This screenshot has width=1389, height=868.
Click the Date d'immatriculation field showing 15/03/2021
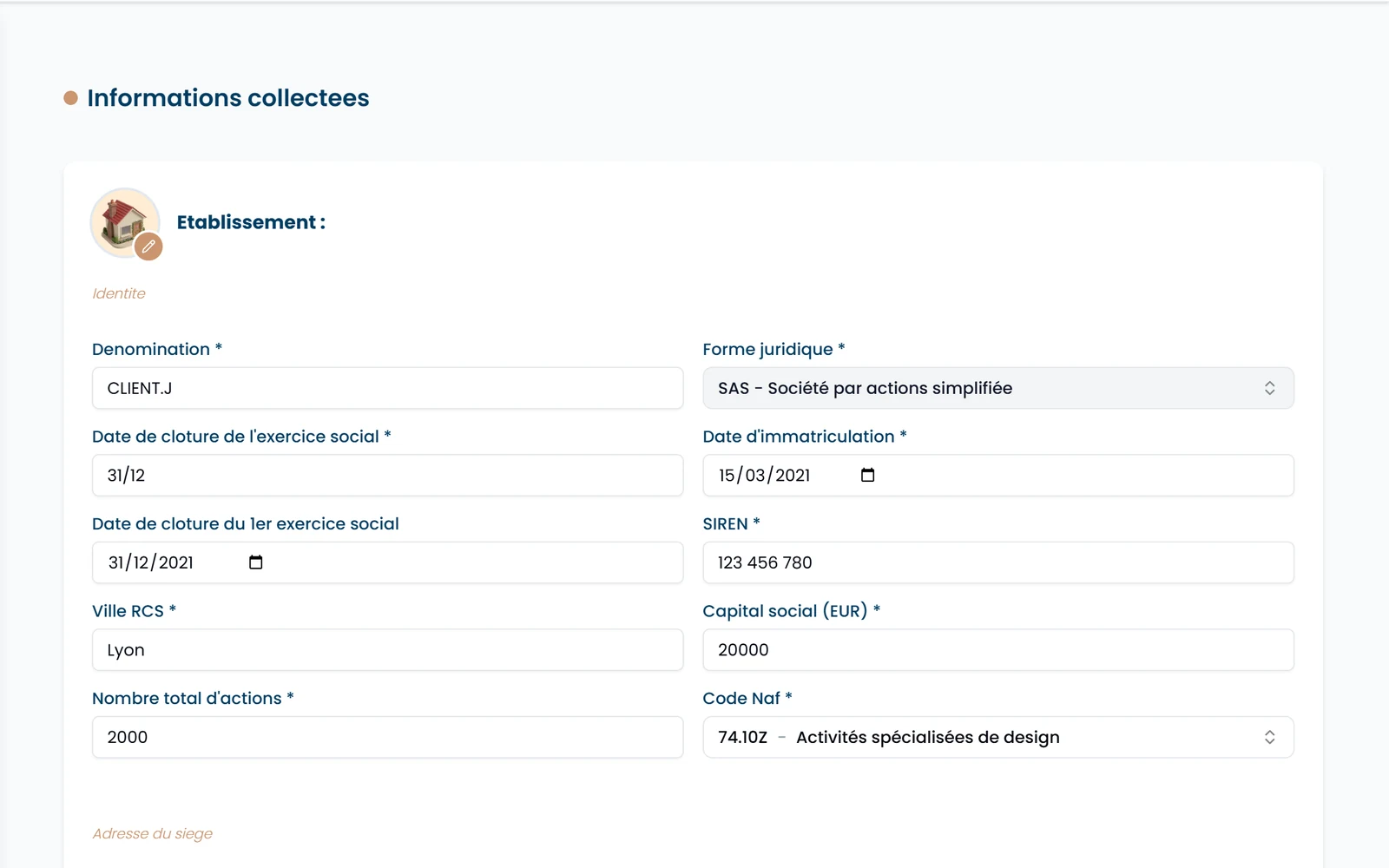pos(998,476)
